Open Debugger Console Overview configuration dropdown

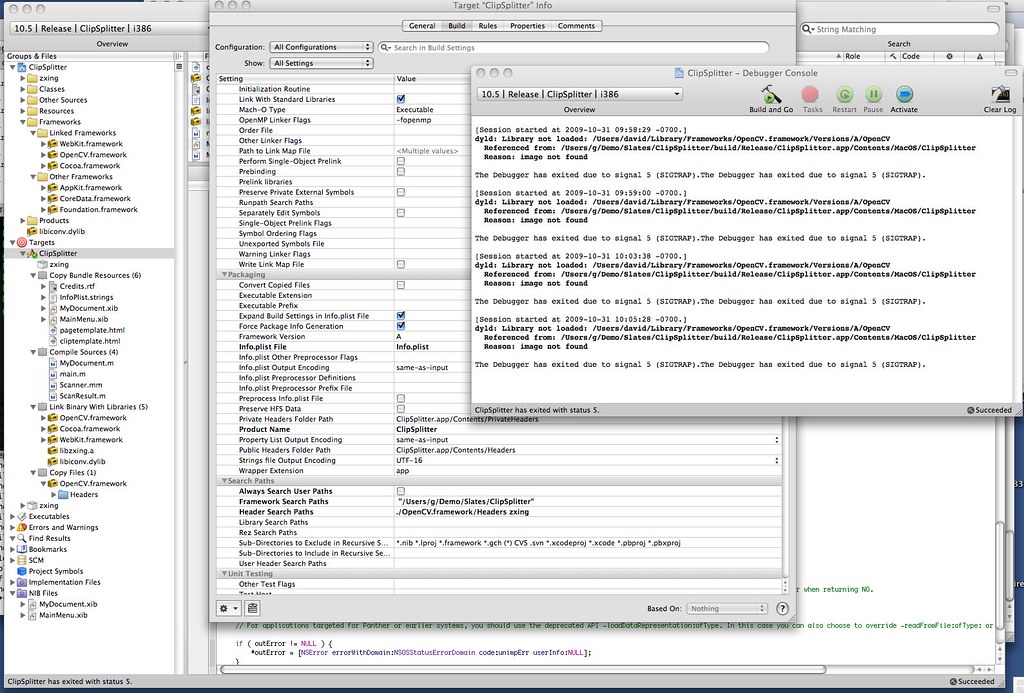(579, 94)
